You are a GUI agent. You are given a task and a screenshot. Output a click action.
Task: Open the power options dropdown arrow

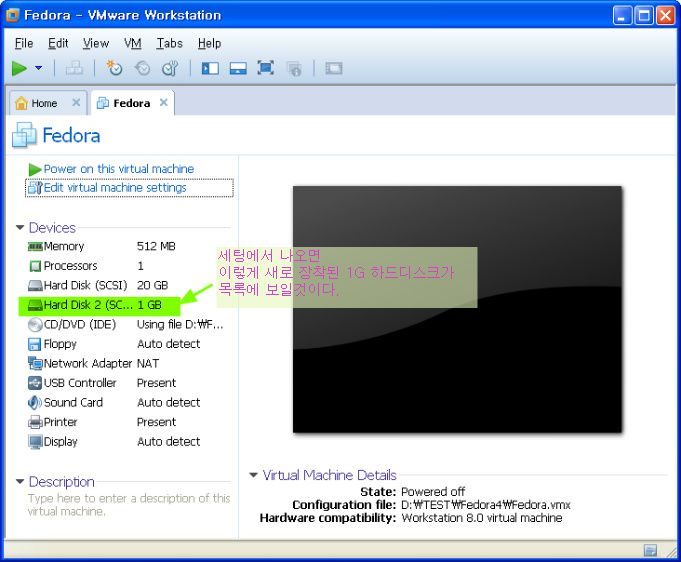point(39,68)
